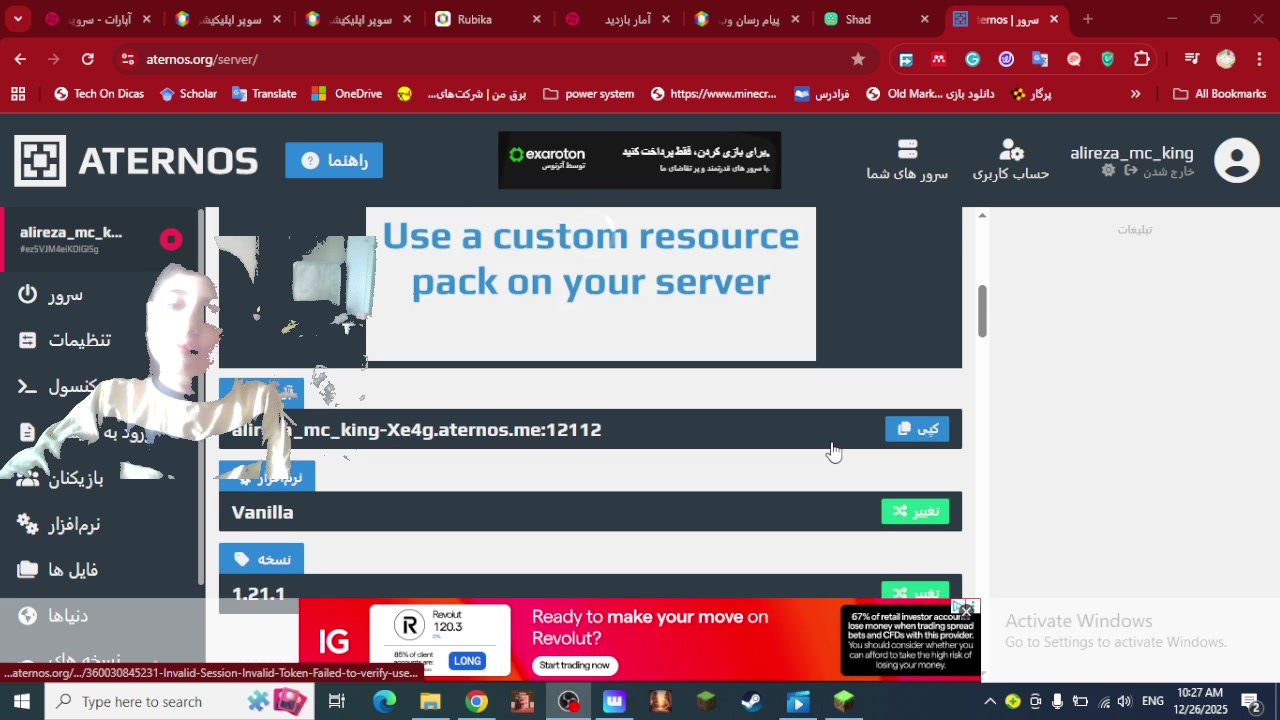
Task: Click the page vertical scrollbar thumb
Action: point(982,311)
